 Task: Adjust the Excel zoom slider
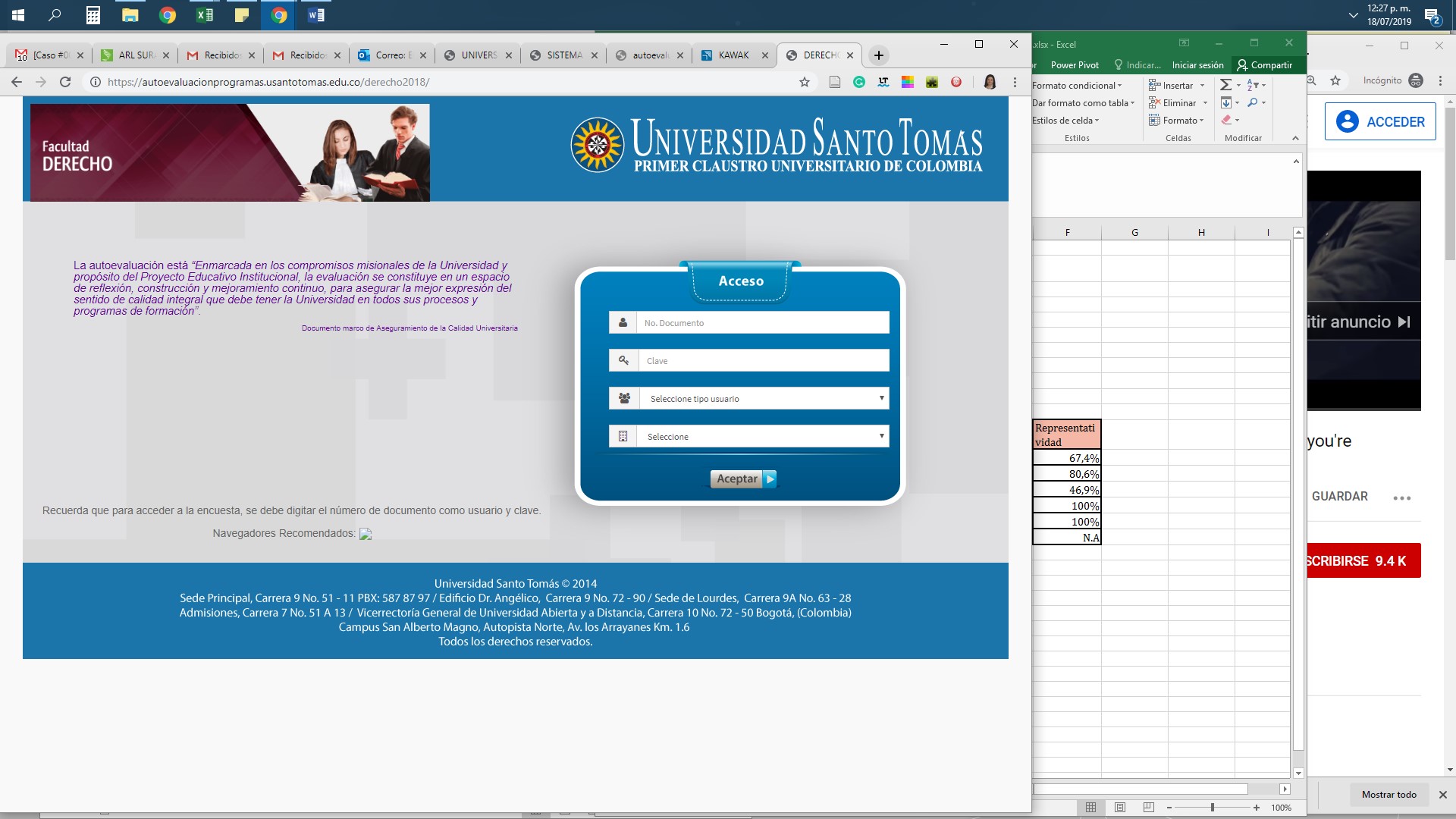pyautogui.click(x=1212, y=808)
